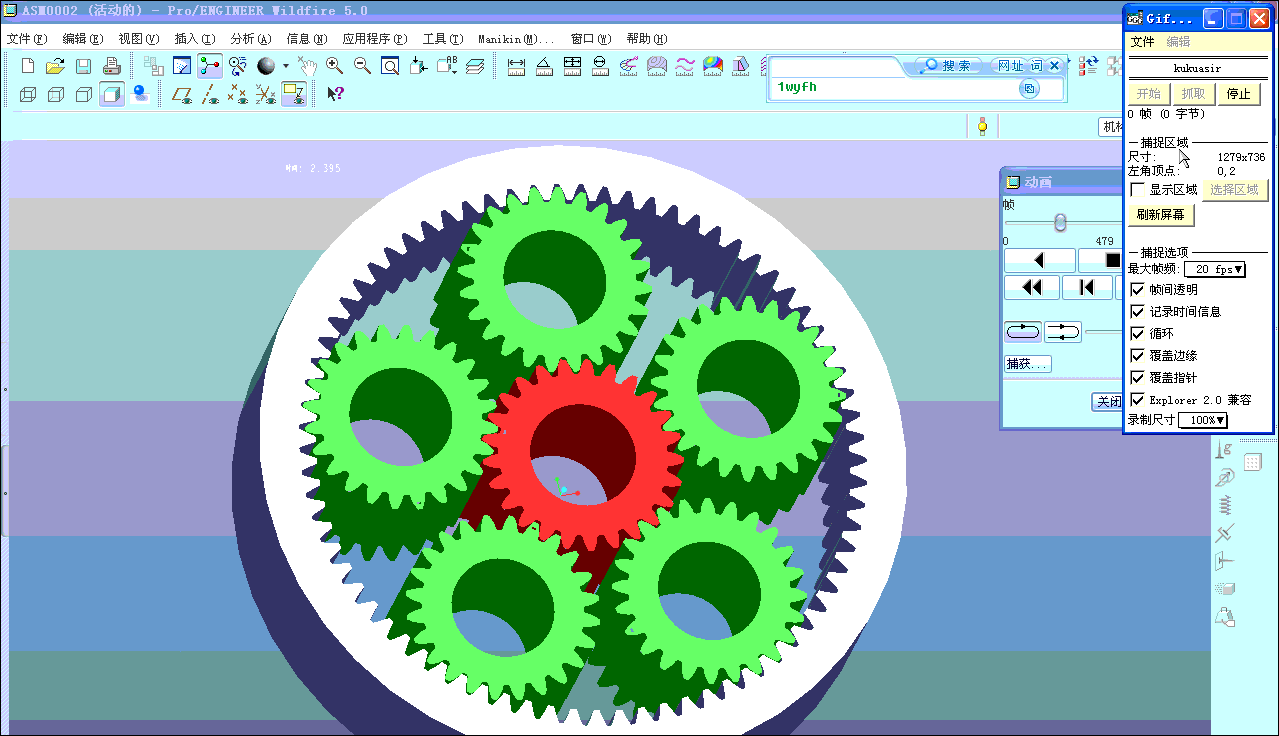Click the enhanced realism icon
The height and width of the screenshot is (736, 1279).
tap(140, 94)
